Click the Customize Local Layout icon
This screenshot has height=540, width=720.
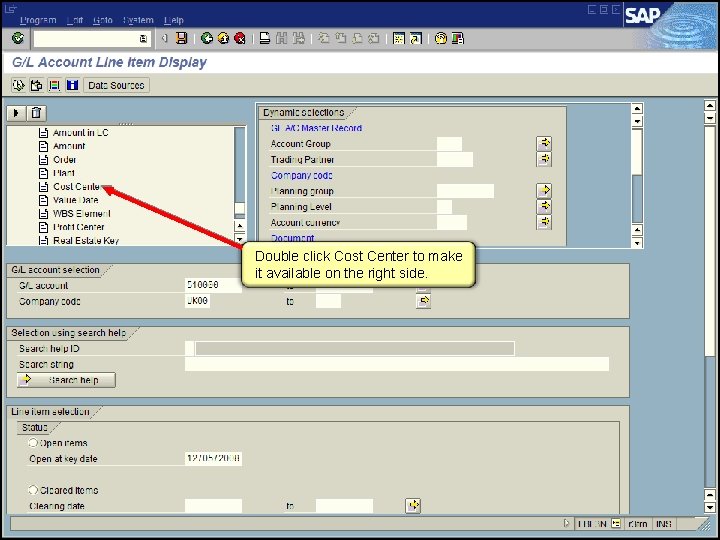tap(458, 38)
